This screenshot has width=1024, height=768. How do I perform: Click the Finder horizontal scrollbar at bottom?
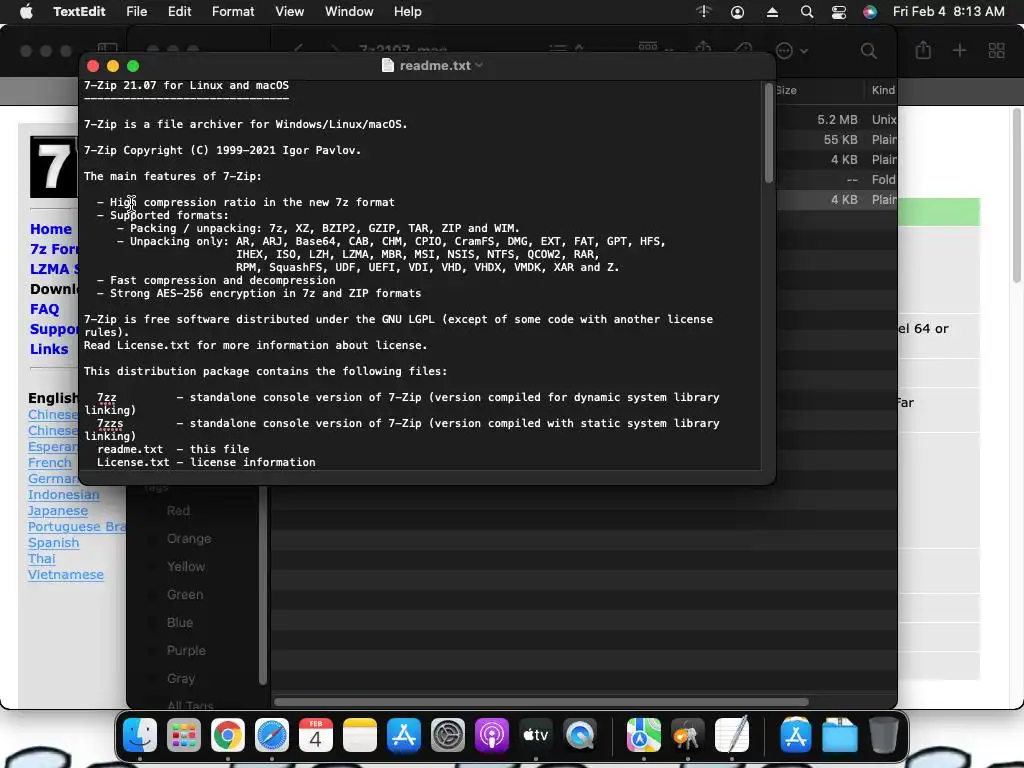coord(541,702)
